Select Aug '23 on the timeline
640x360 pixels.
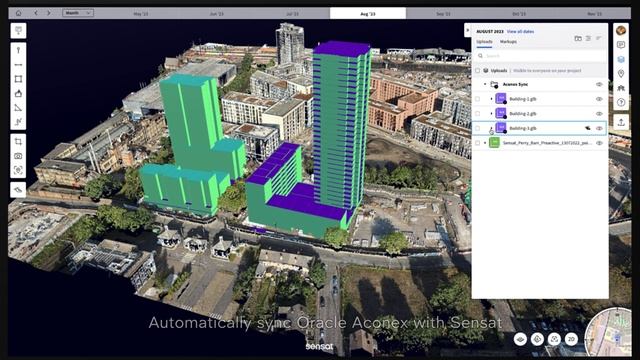tap(368, 13)
